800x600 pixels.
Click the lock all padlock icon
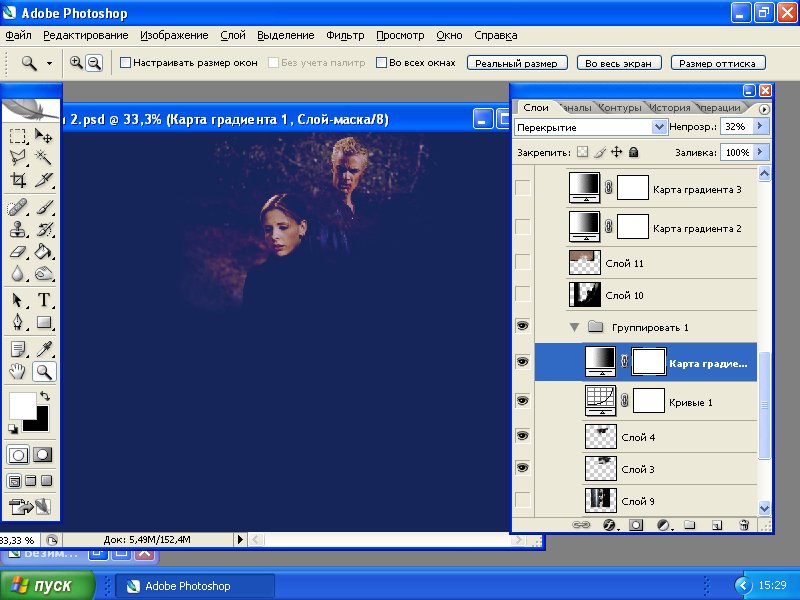point(633,152)
